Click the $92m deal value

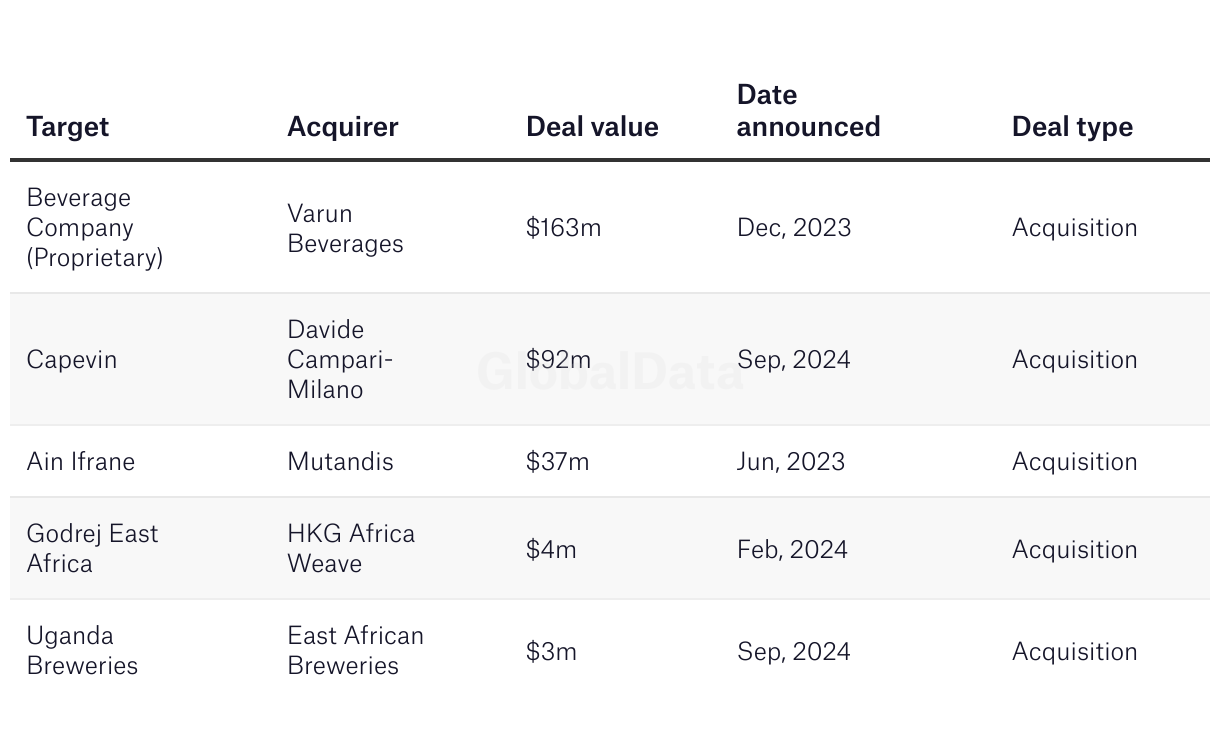(558, 360)
